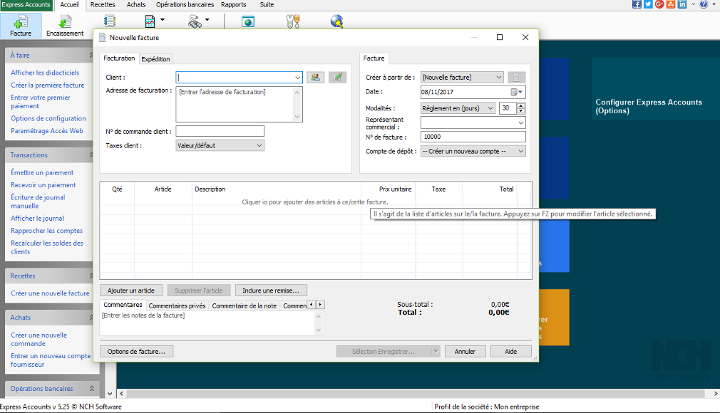Decrease the payment days stepper value
This screenshot has width=720, height=413.
coord(521,111)
